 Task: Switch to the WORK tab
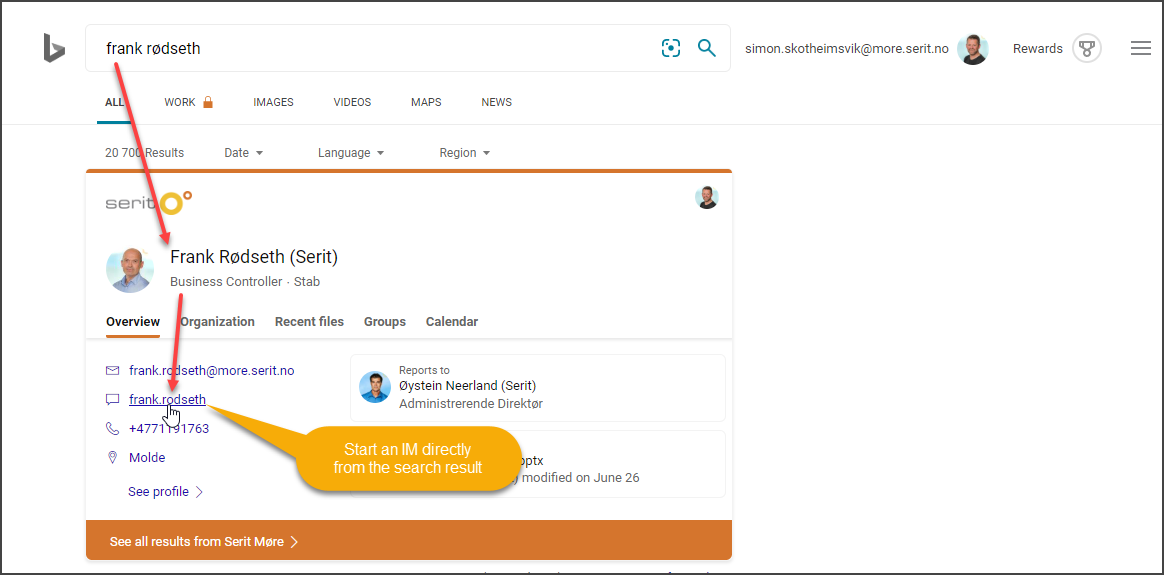coord(180,102)
